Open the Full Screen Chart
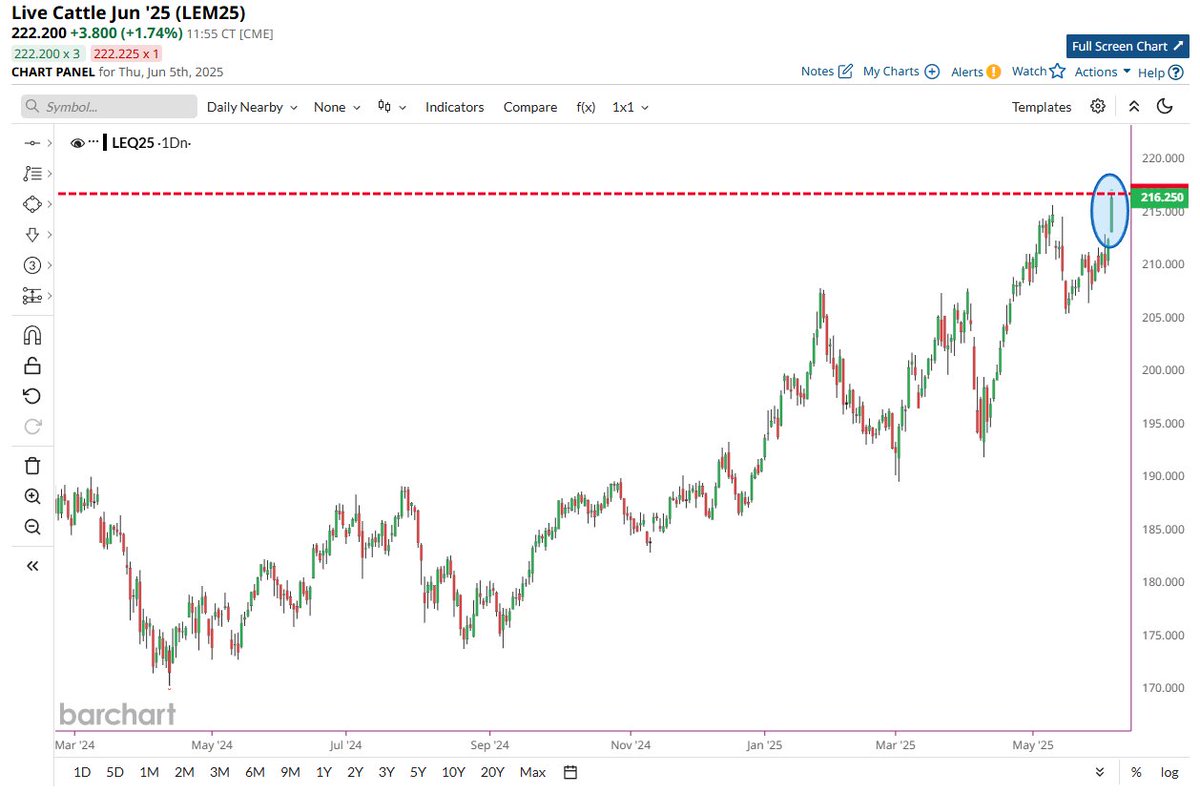The width and height of the screenshot is (1200, 794). point(1127,46)
